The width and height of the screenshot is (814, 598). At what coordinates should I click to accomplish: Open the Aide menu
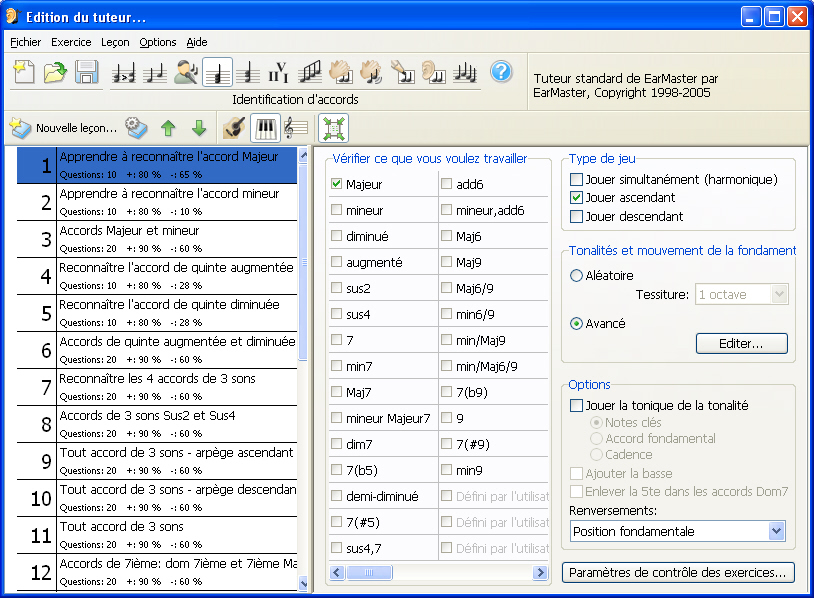(197, 42)
